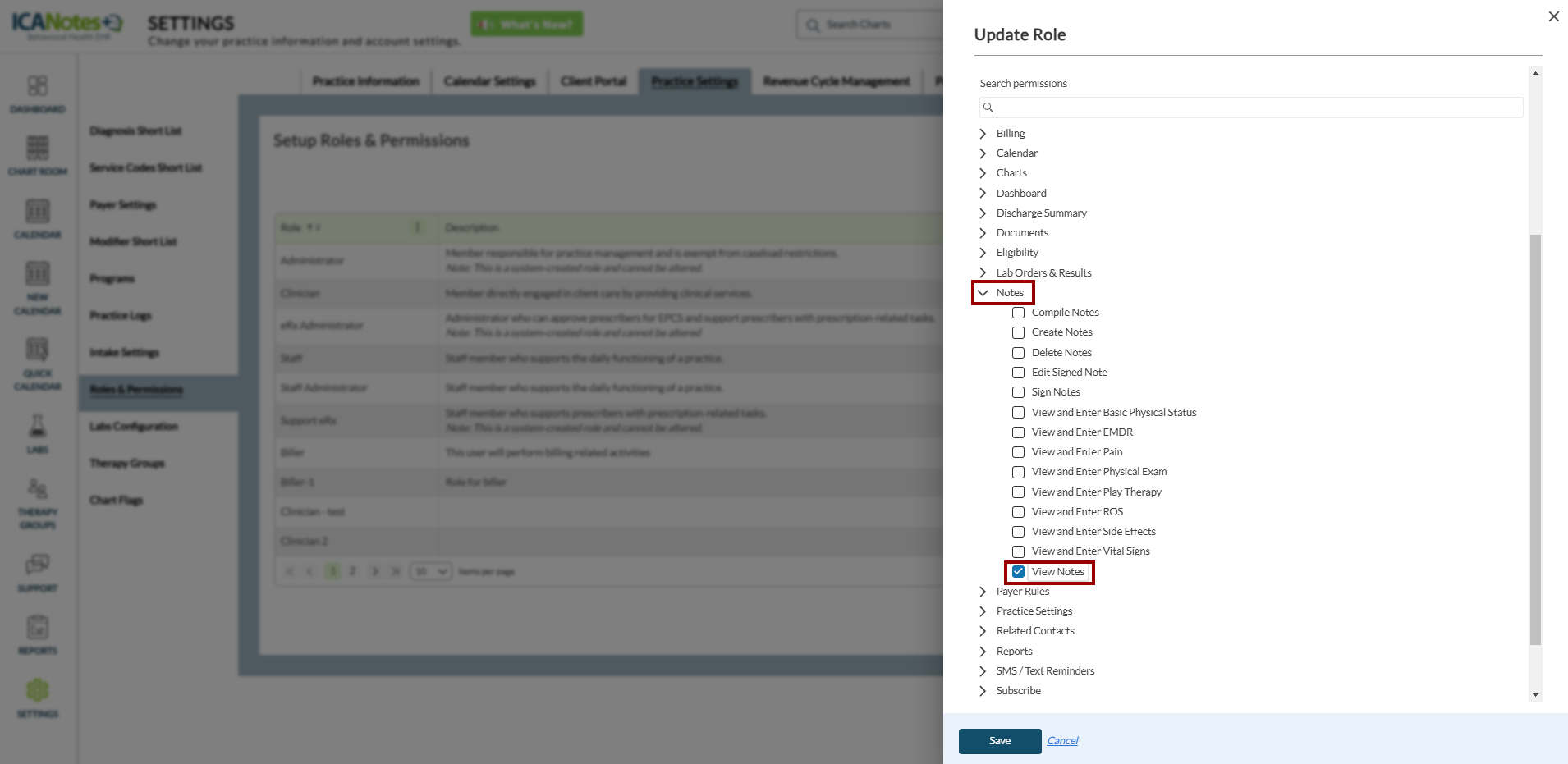Check View and Enter Basic Physical Status
The width and height of the screenshot is (1568, 764).
(1018, 413)
